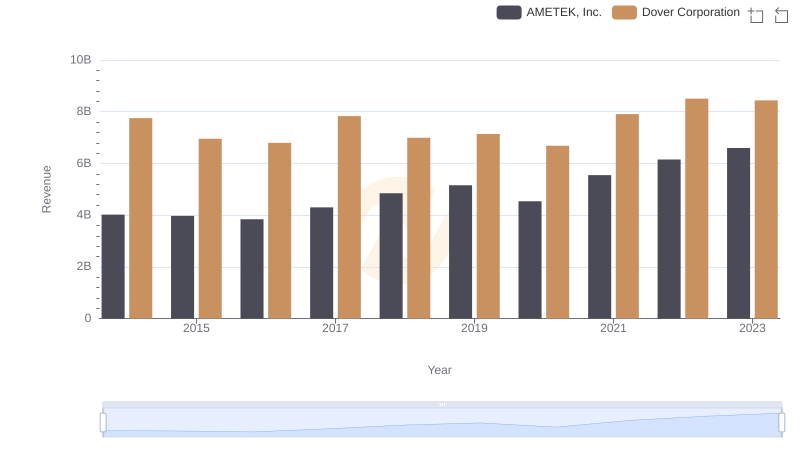Viewport: 800px width, 461px height.
Task: Click the Dover Corporation legend label
Action: (x=691, y=12)
